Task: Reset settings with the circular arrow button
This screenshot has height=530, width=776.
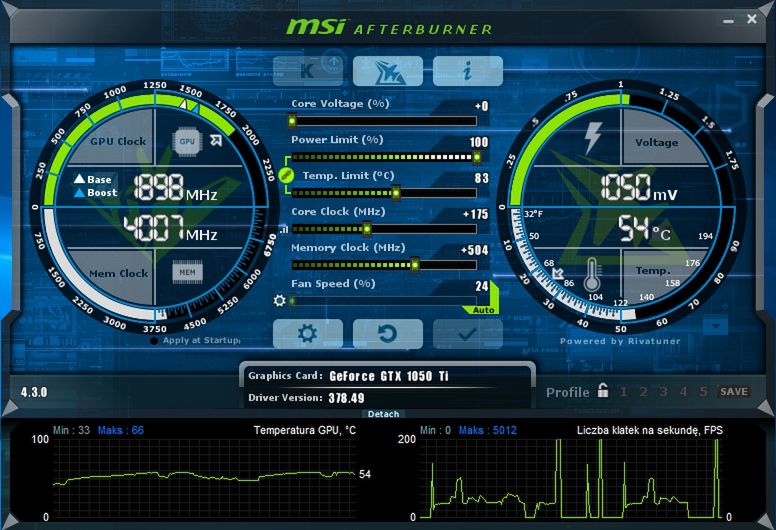Action: click(x=388, y=334)
